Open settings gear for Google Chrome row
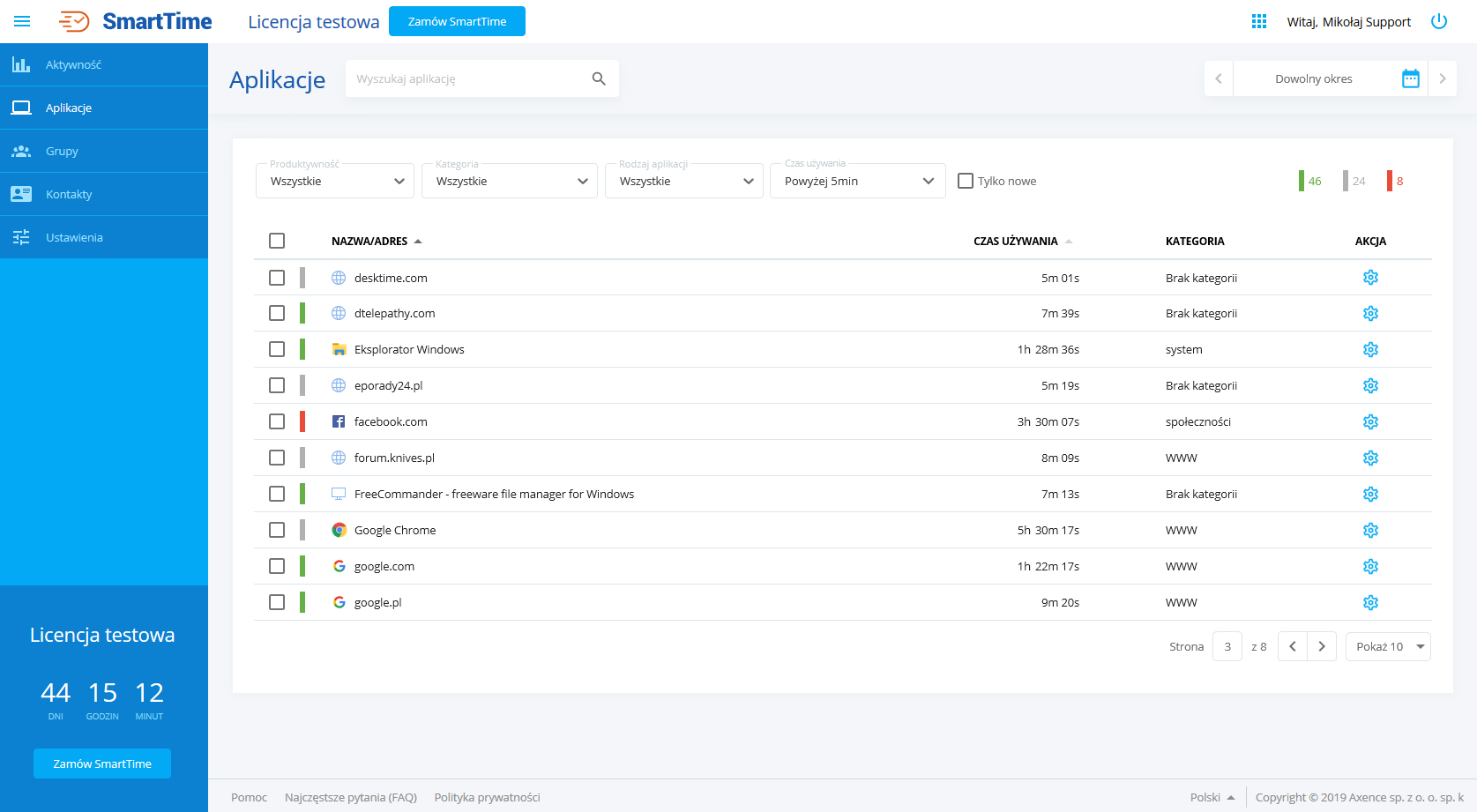The width and height of the screenshot is (1477, 812). (x=1370, y=530)
